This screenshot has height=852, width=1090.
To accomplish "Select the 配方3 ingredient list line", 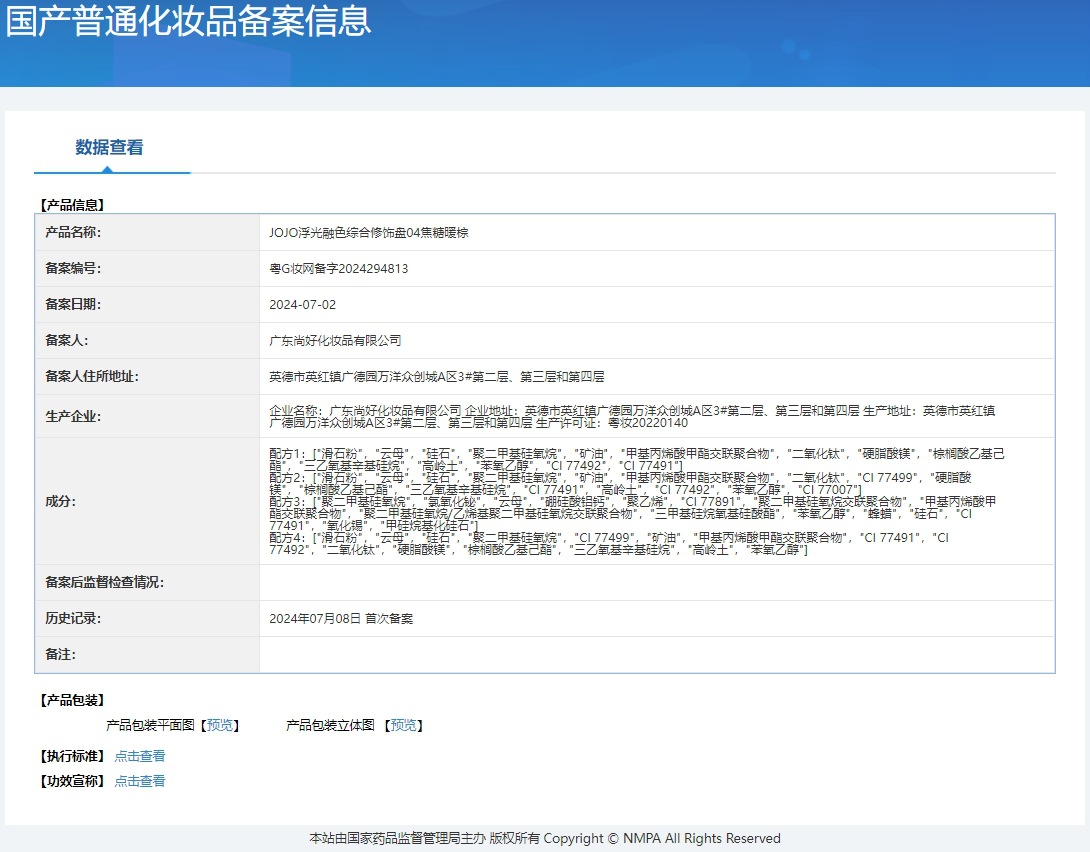I will [633, 514].
